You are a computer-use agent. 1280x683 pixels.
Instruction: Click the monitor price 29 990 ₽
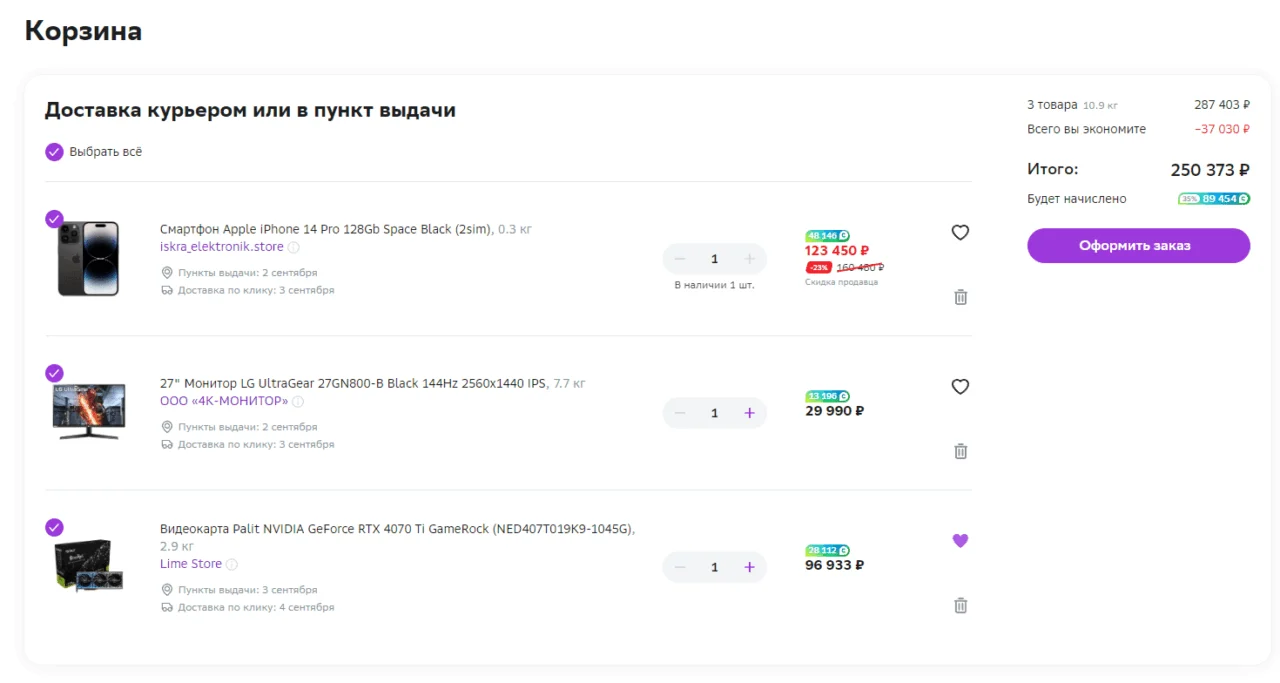click(835, 411)
